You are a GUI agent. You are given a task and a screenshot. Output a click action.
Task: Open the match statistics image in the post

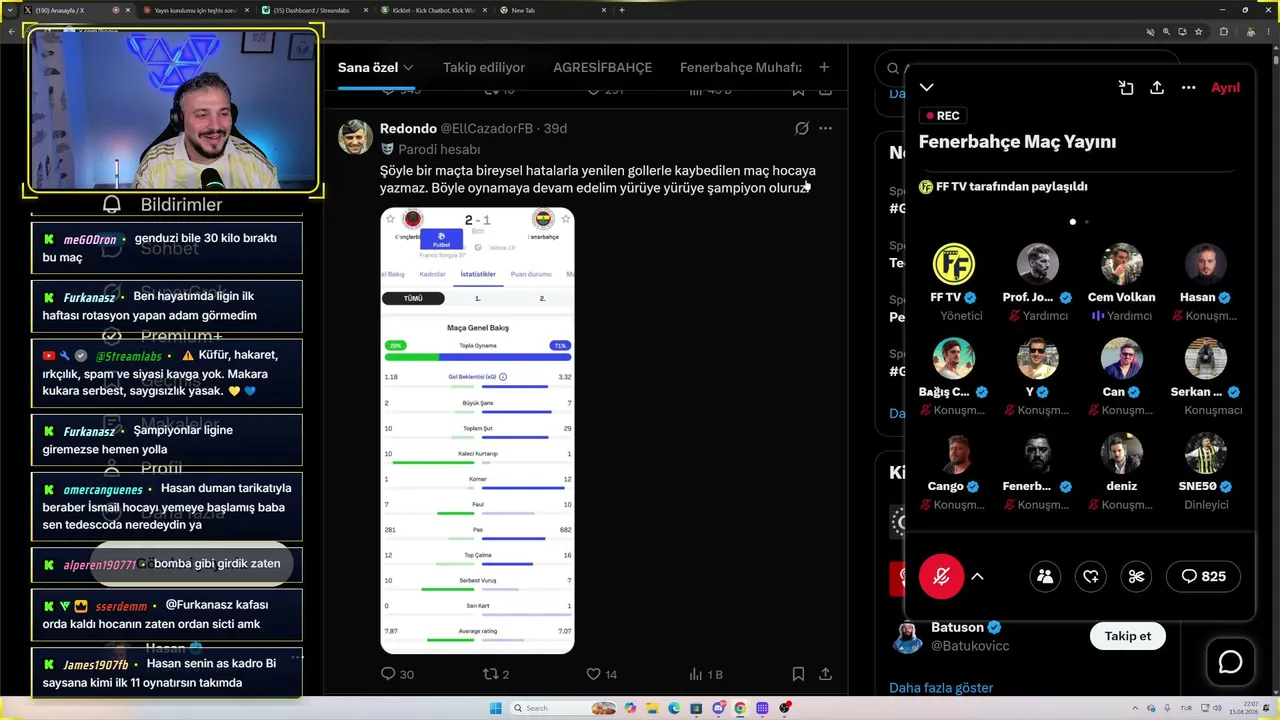(477, 431)
